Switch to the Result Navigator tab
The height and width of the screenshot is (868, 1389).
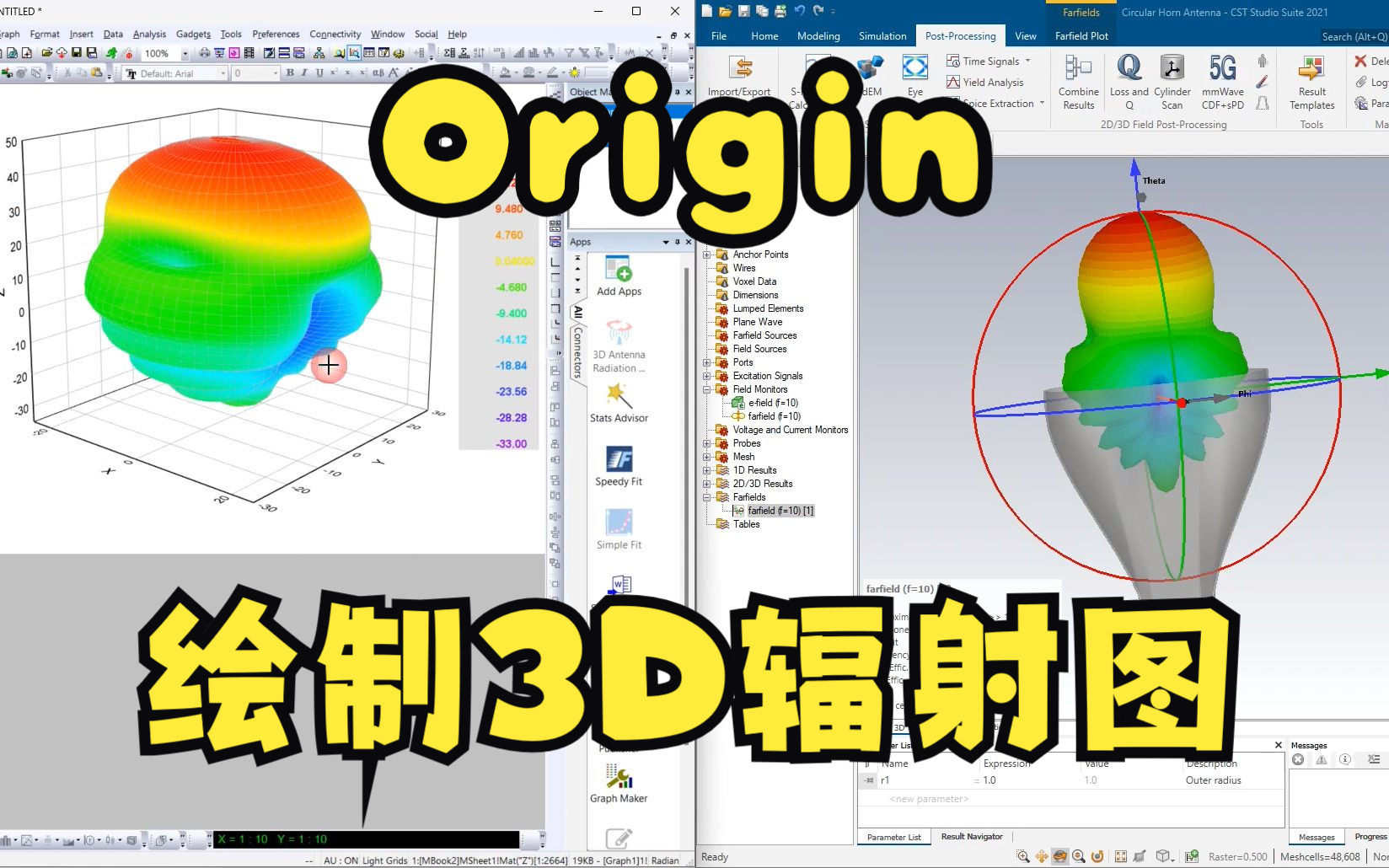[x=972, y=837]
